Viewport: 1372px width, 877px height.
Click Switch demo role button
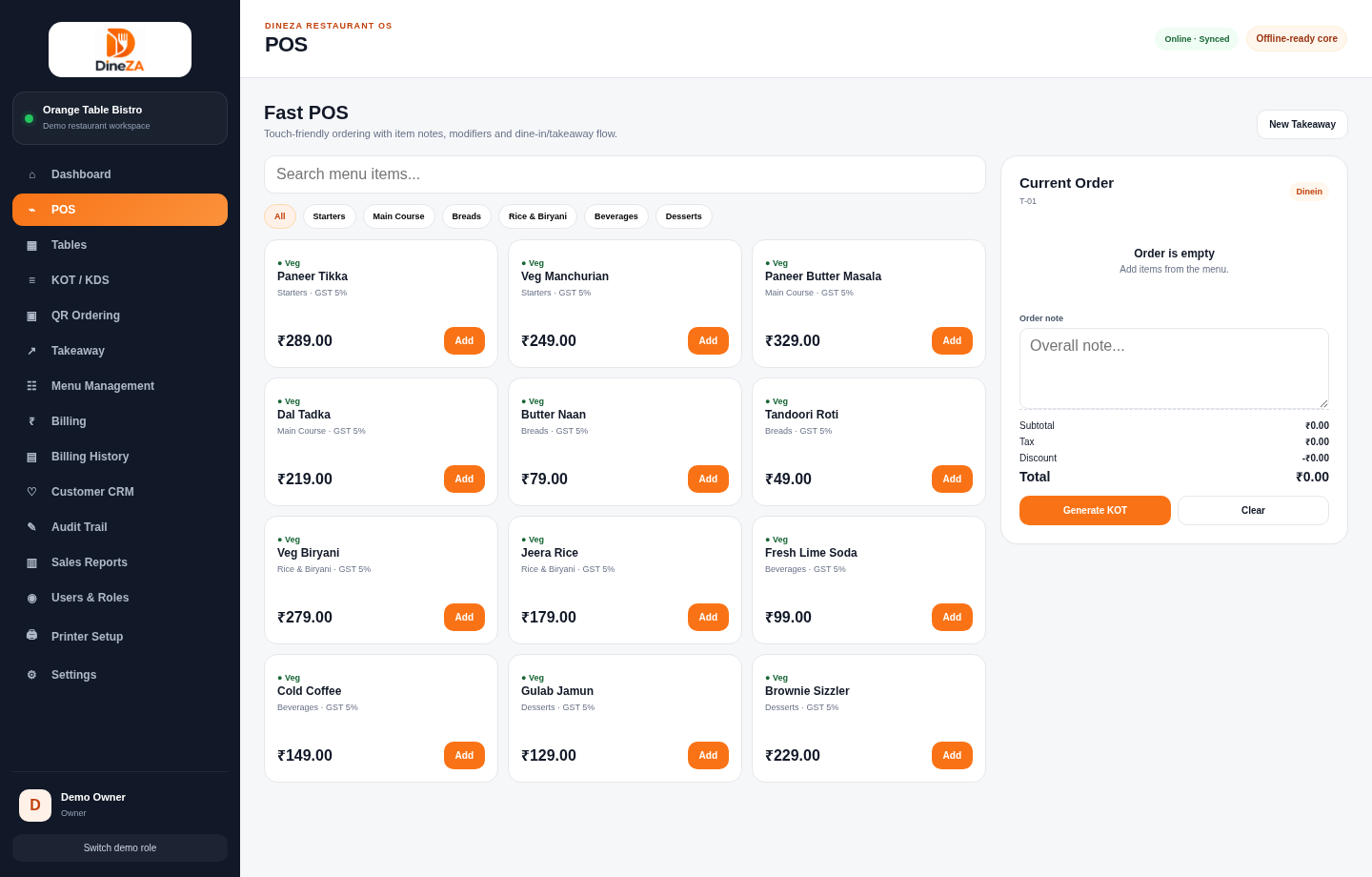(x=120, y=848)
